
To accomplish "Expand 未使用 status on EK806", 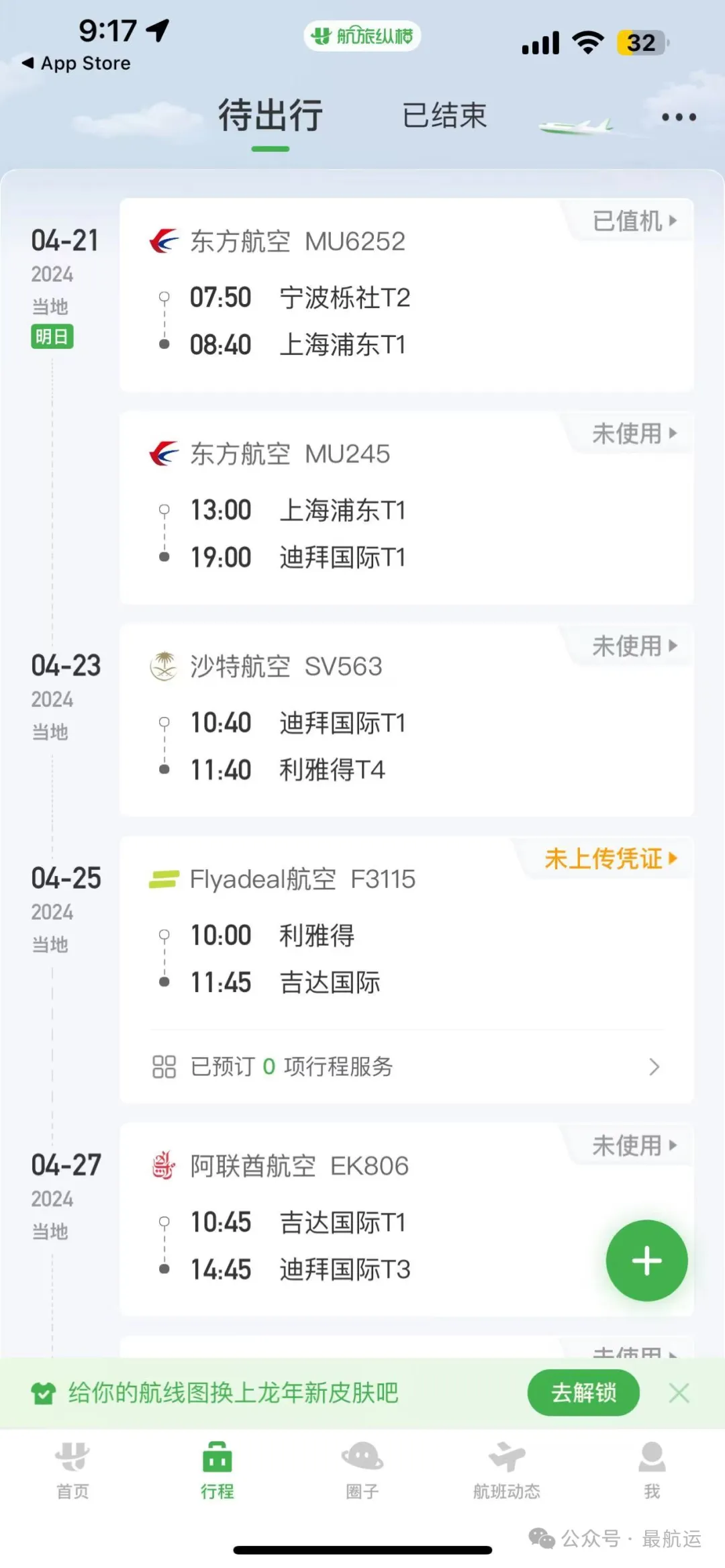I will (x=634, y=1145).
